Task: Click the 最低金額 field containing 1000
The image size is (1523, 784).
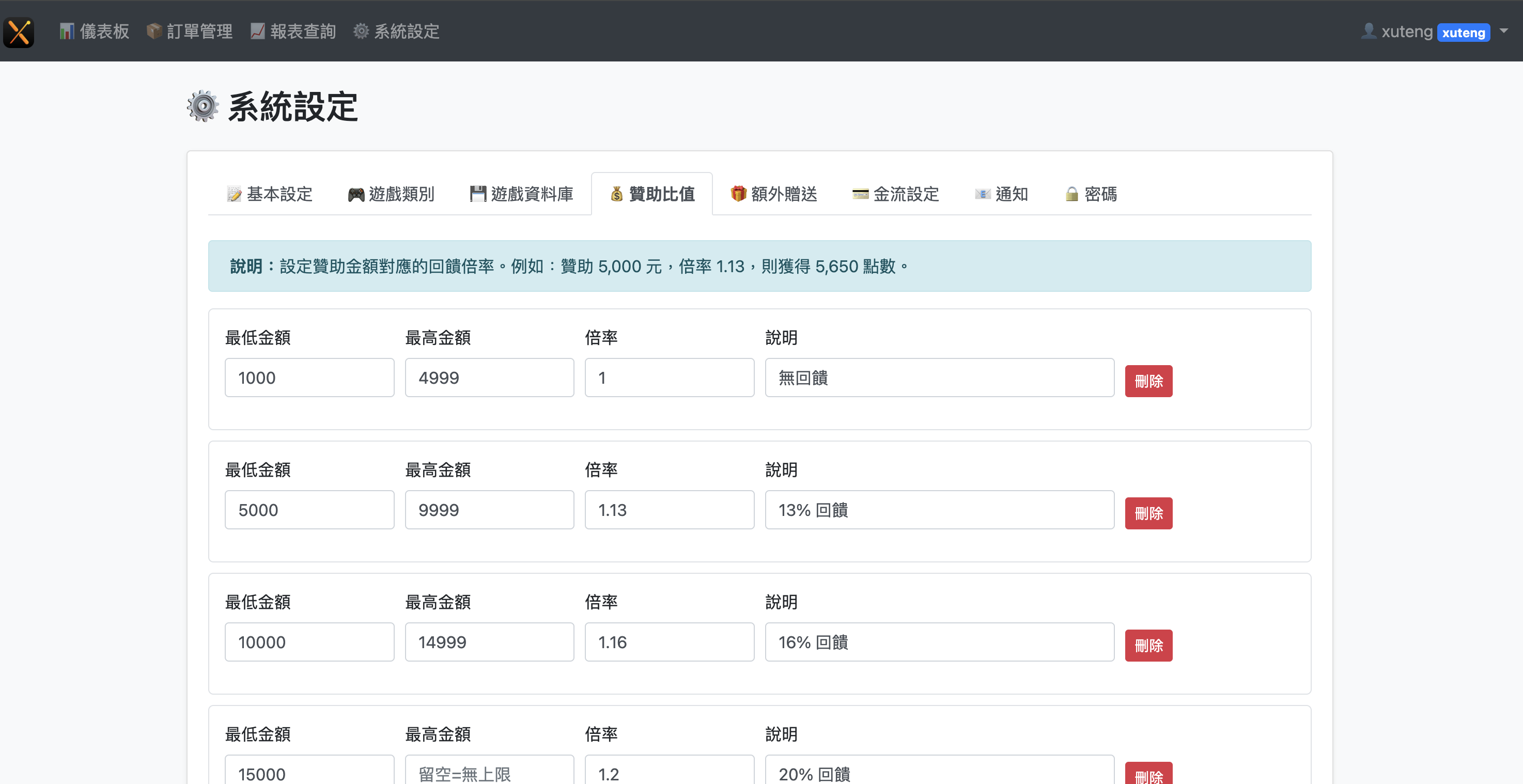Action: [x=309, y=378]
